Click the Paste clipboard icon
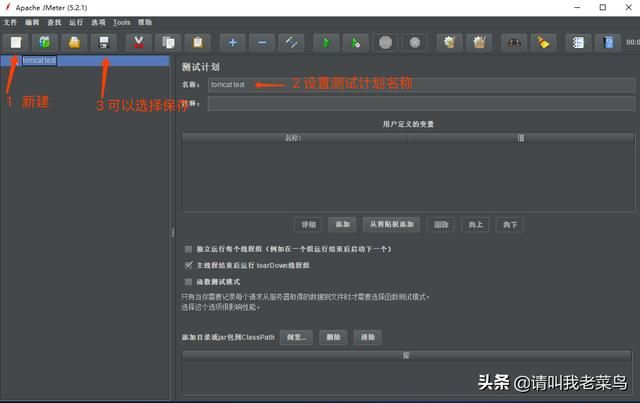Viewport: 640px width, 403px height. tap(198, 42)
